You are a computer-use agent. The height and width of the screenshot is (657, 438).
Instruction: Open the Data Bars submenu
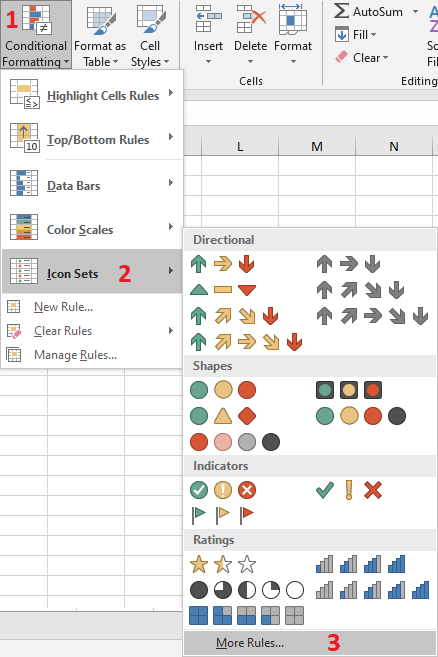pos(92,185)
